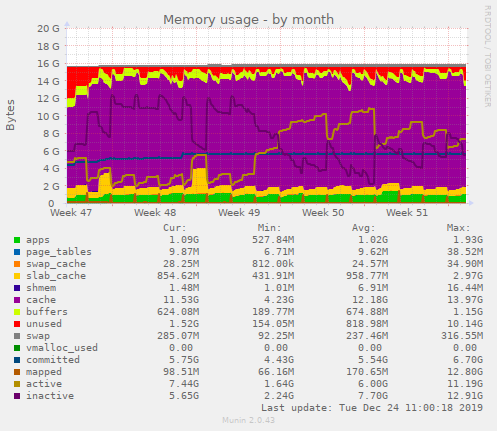Click the dark purple inactive legend swatch
This screenshot has width=497, height=431.
17,396
